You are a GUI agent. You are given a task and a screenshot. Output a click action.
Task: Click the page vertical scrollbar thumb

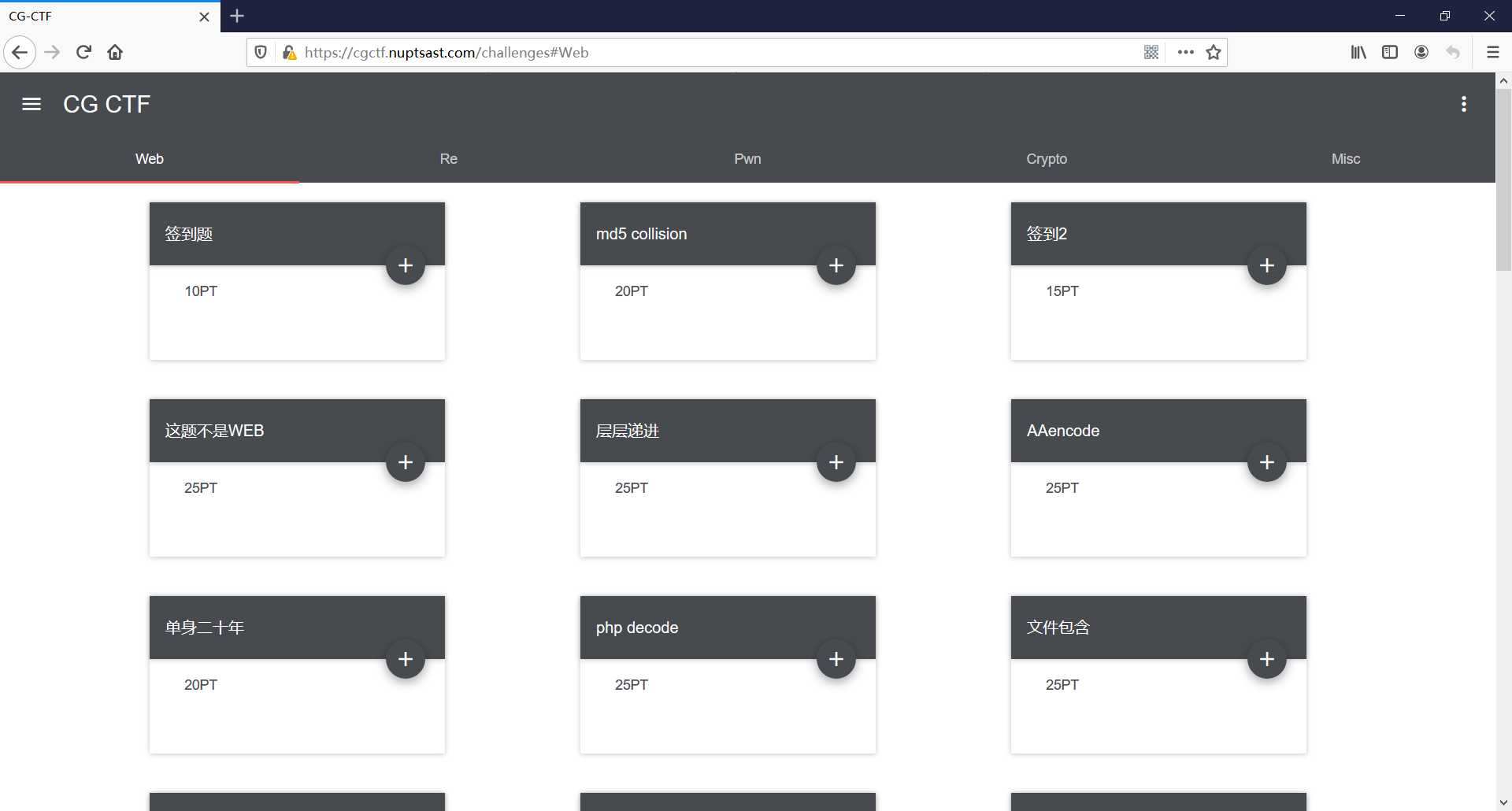click(x=1503, y=180)
